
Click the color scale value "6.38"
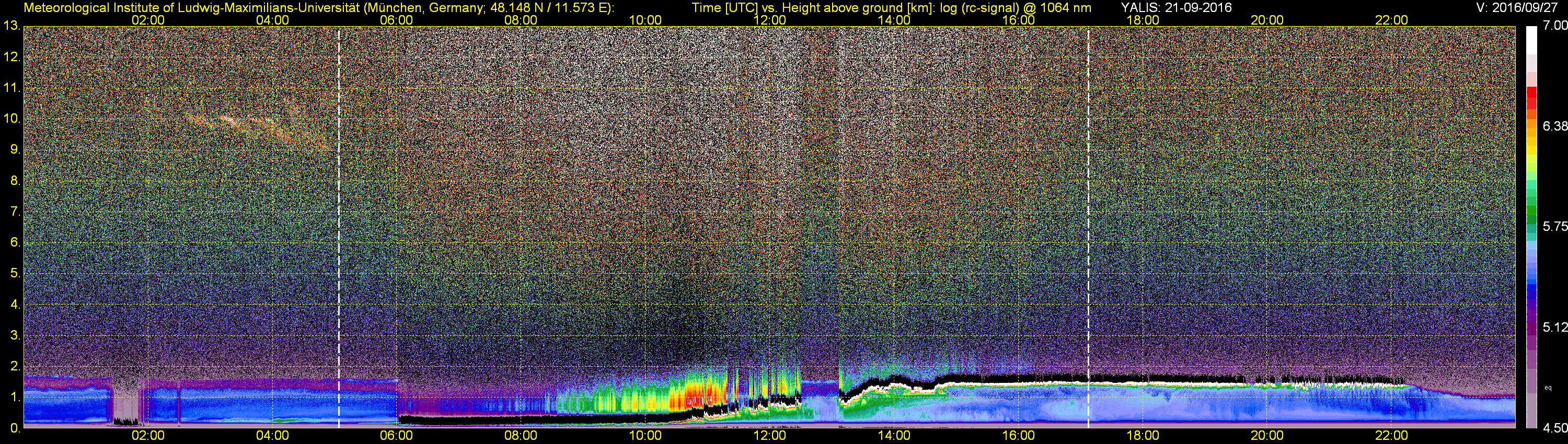pyautogui.click(x=1555, y=126)
